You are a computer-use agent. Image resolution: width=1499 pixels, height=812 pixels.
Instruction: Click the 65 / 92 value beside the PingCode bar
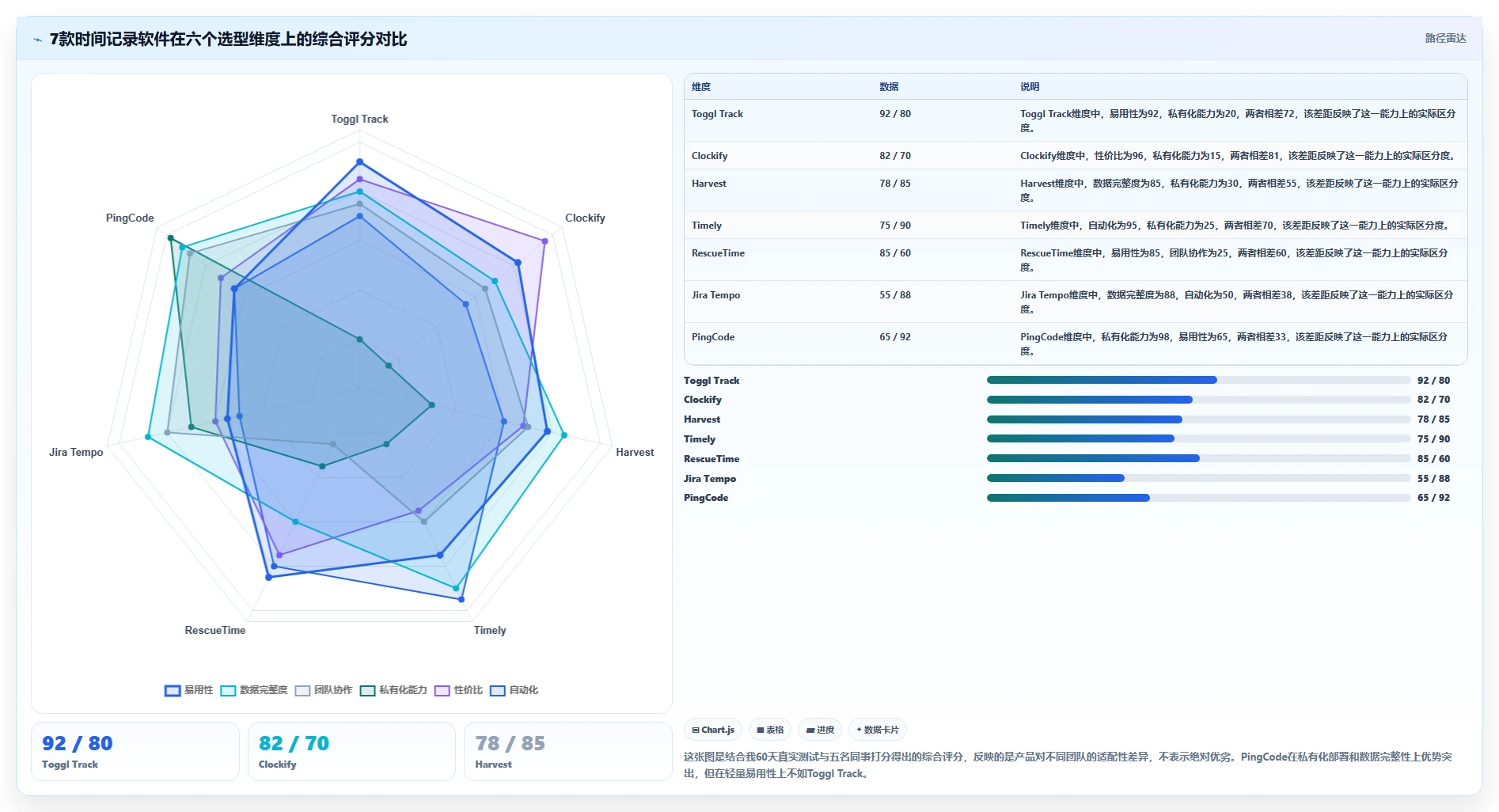point(1433,498)
